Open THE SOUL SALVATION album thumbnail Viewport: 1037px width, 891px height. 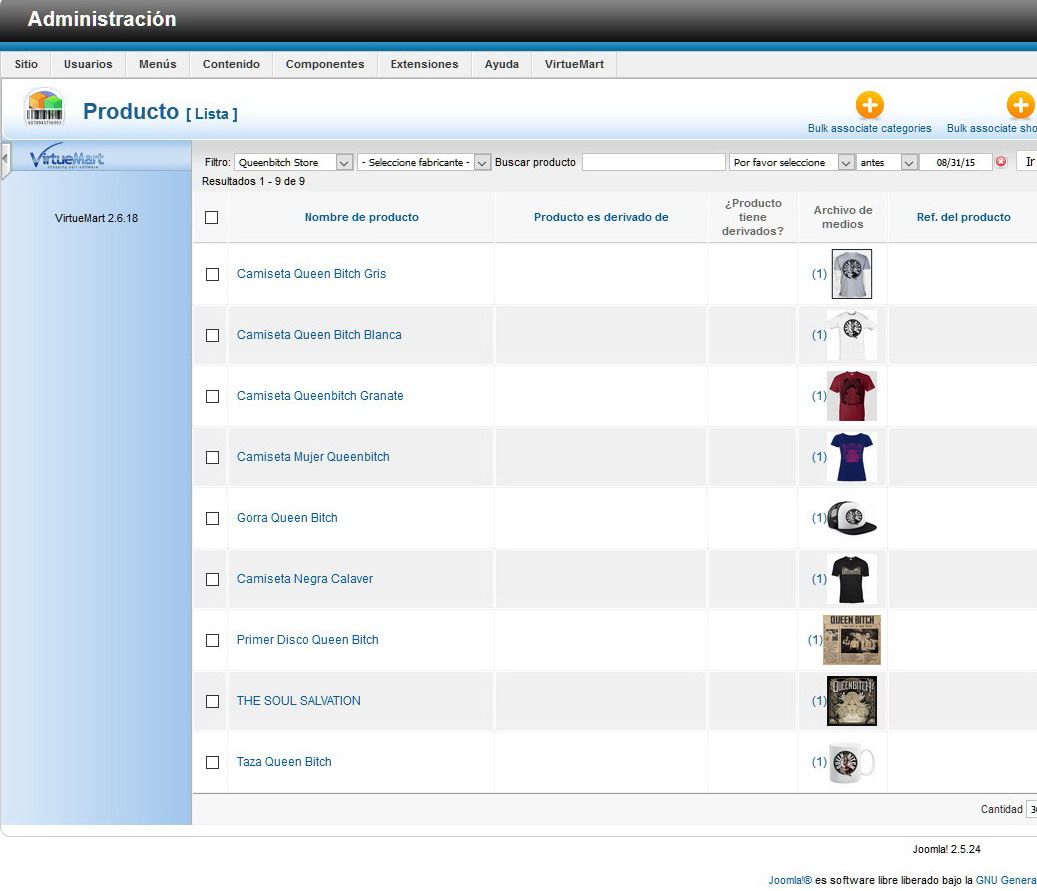pyautogui.click(x=852, y=700)
